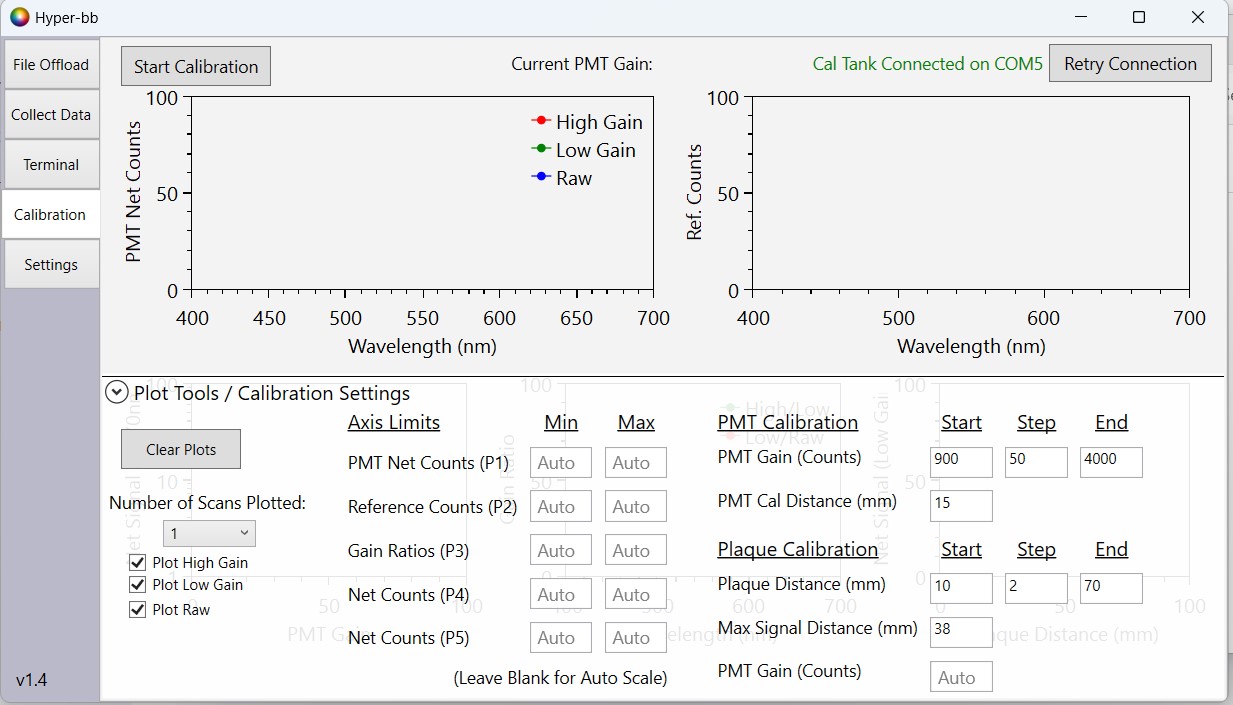Maximize the Hyper-bb window

[1138, 17]
